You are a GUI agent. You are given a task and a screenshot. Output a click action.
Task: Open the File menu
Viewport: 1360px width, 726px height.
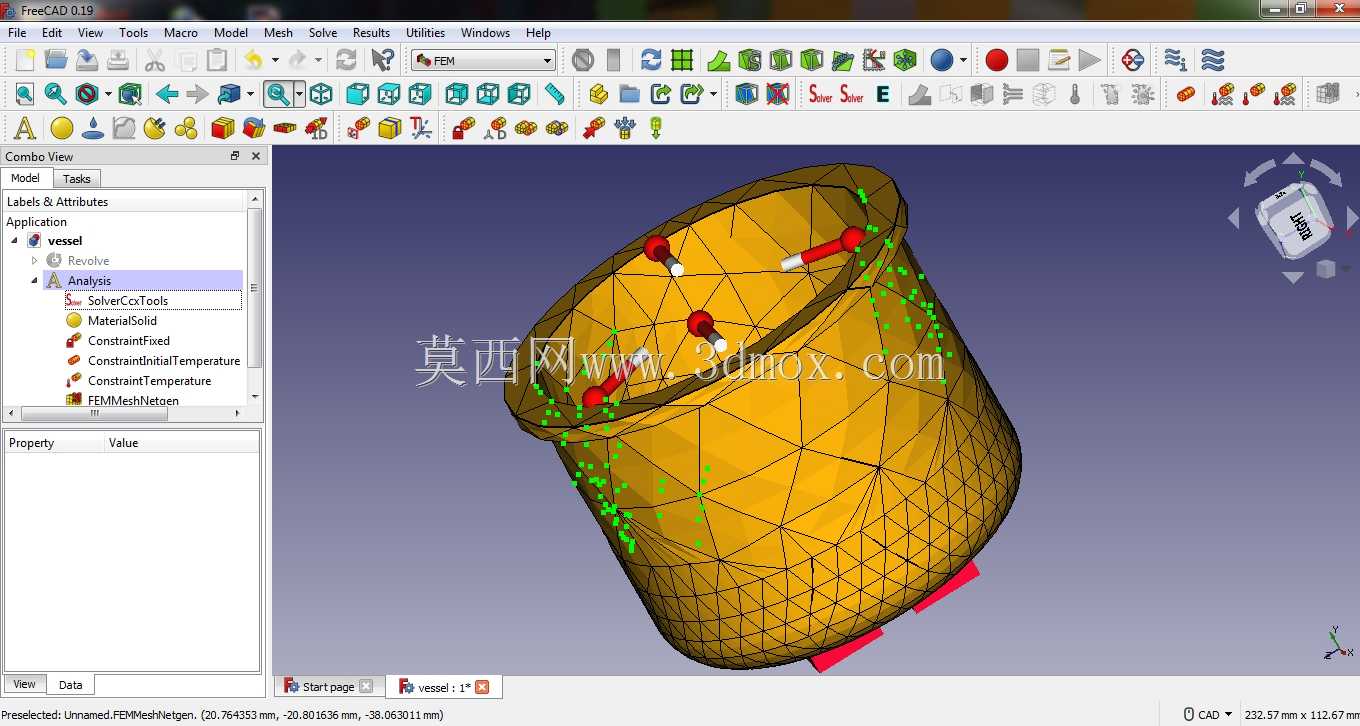coord(17,33)
